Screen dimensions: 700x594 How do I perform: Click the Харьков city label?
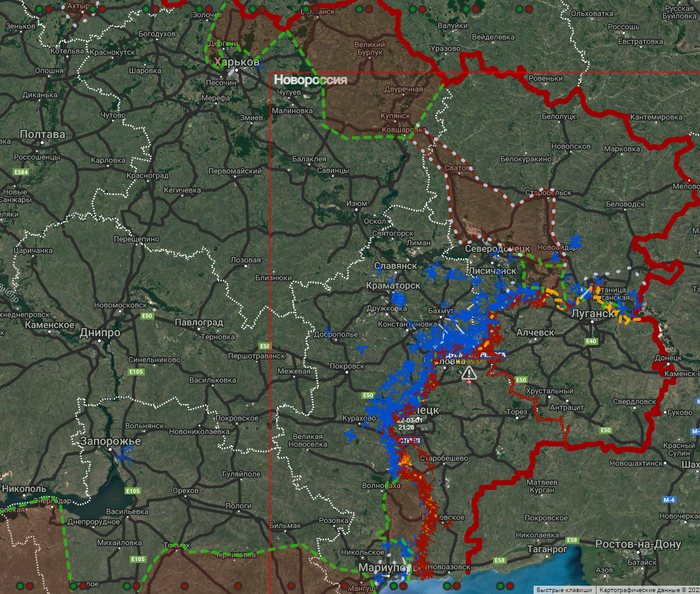(237, 62)
